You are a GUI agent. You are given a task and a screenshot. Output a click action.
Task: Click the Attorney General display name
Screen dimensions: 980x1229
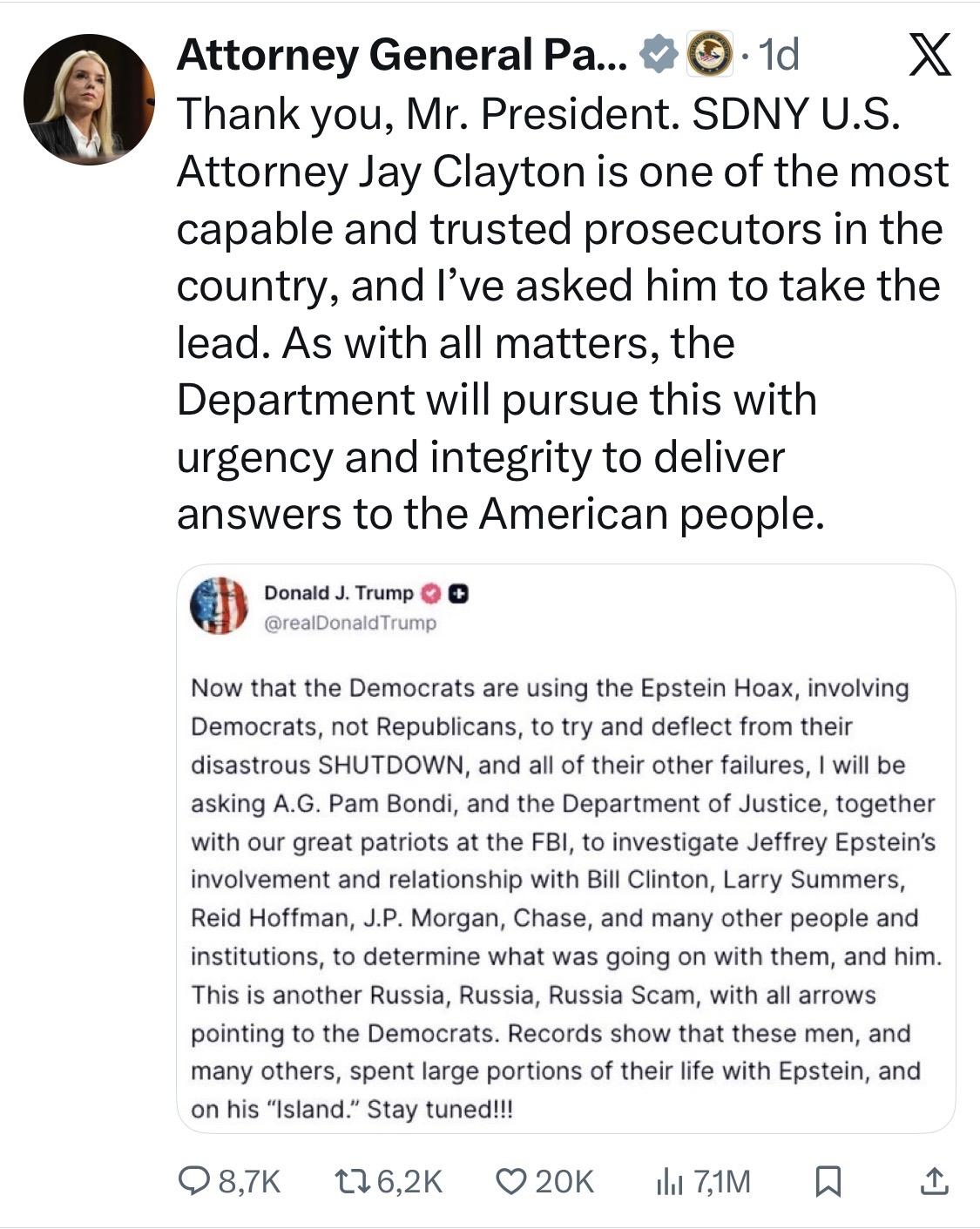click(x=401, y=56)
